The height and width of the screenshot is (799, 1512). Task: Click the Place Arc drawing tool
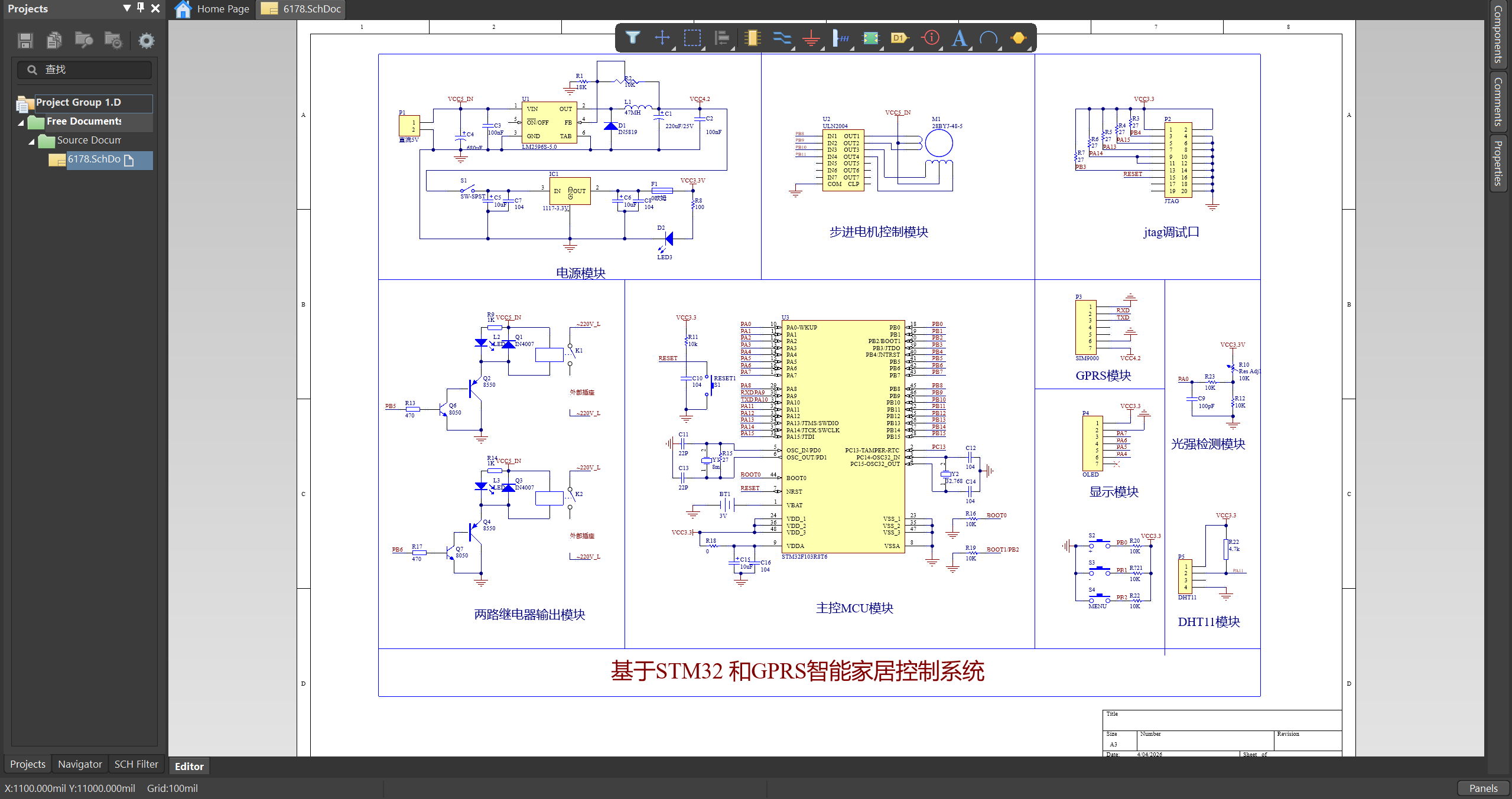[988, 38]
